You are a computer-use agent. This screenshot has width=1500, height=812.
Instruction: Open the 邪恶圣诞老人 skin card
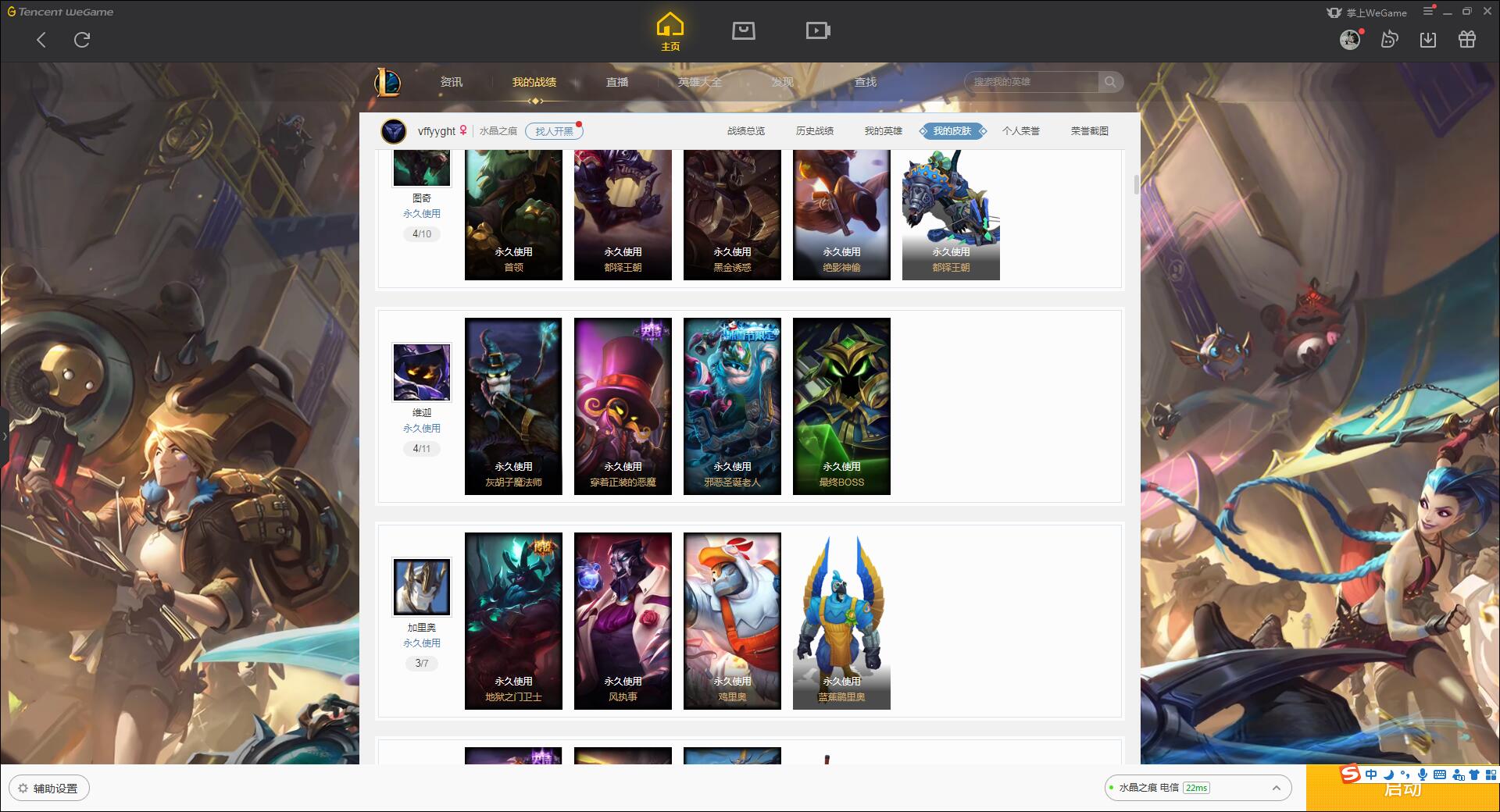[732, 406]
